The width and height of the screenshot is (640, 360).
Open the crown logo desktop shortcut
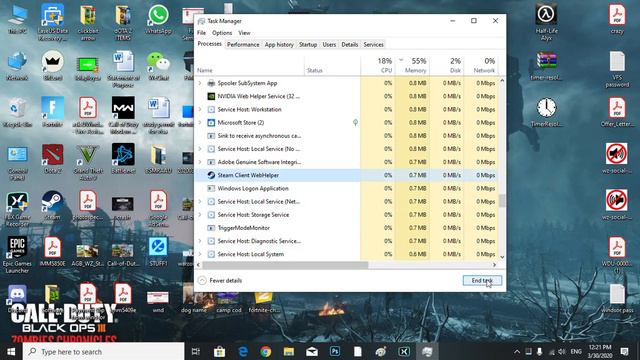[52, 66]
